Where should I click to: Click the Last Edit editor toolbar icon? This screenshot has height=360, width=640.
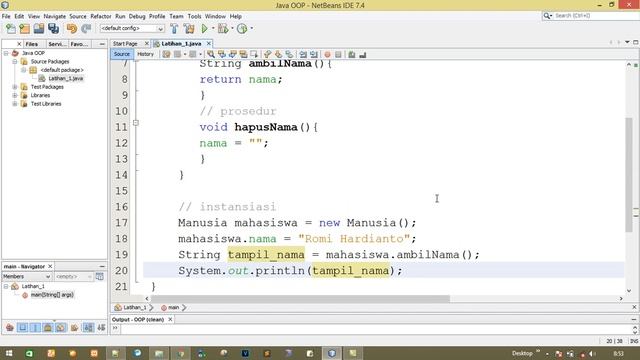point(166,54)
